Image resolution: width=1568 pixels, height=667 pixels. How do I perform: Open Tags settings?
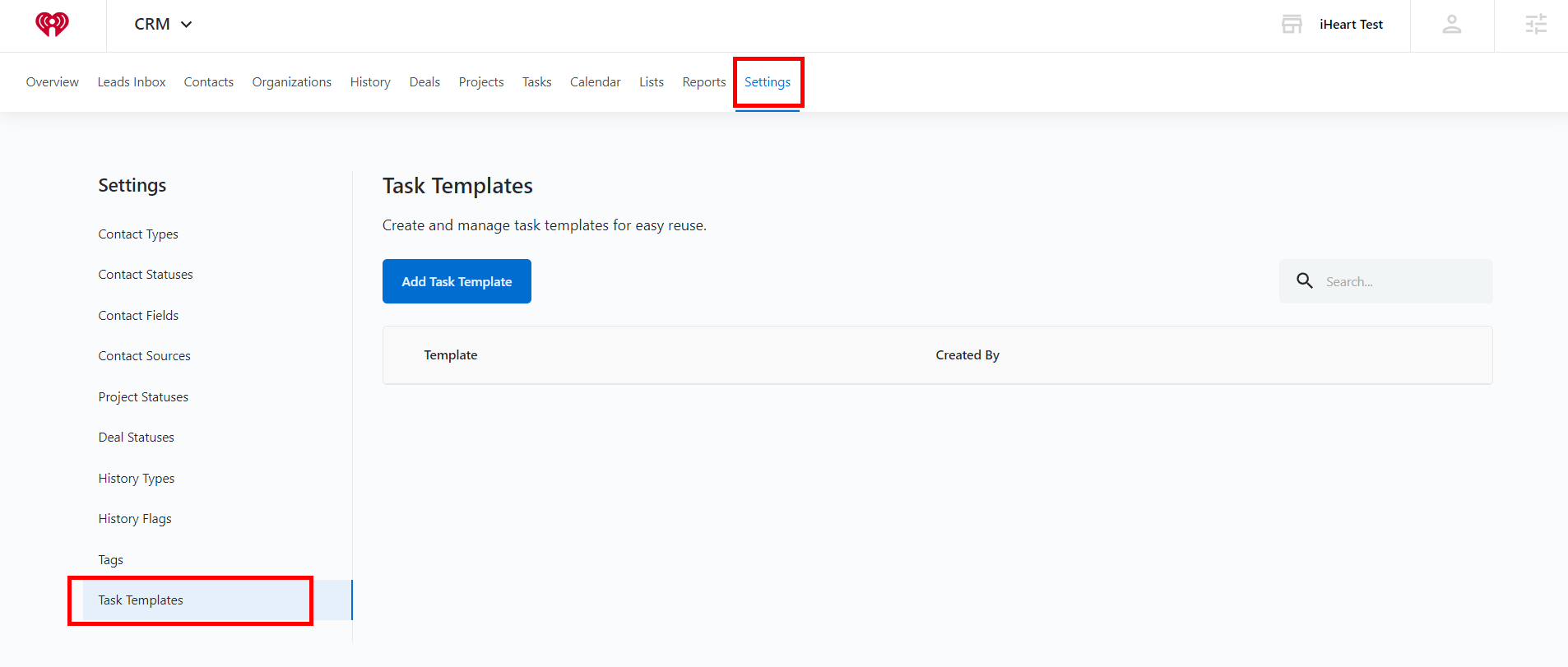pyautogui.click(x=111, y=560)
